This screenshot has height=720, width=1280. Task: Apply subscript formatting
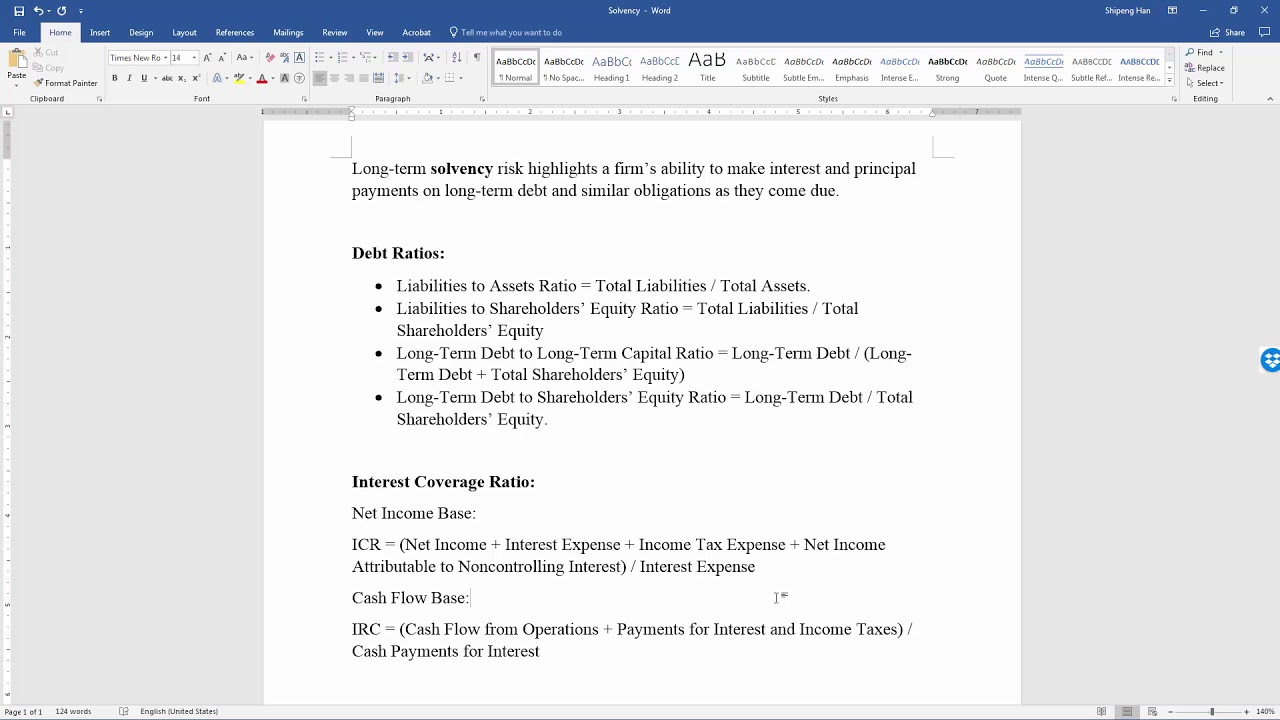(x=181, y=78)
